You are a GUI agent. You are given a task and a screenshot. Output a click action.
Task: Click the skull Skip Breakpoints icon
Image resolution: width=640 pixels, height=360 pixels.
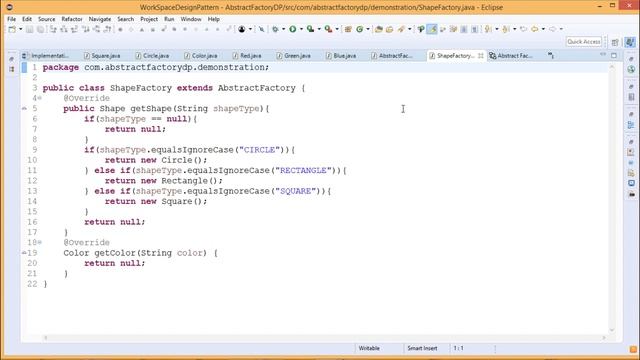pos(242,29)
